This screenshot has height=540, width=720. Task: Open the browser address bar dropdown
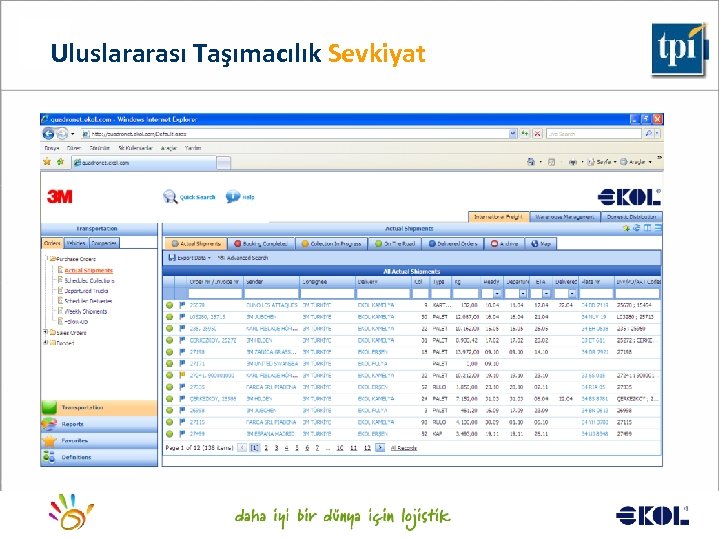pos(513,134)
